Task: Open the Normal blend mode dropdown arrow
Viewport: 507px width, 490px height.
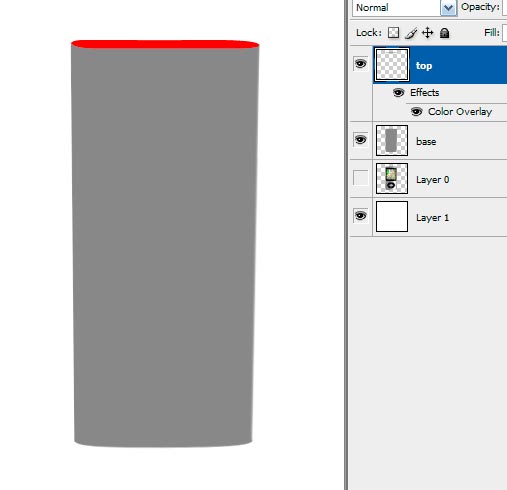Action: 448,8
